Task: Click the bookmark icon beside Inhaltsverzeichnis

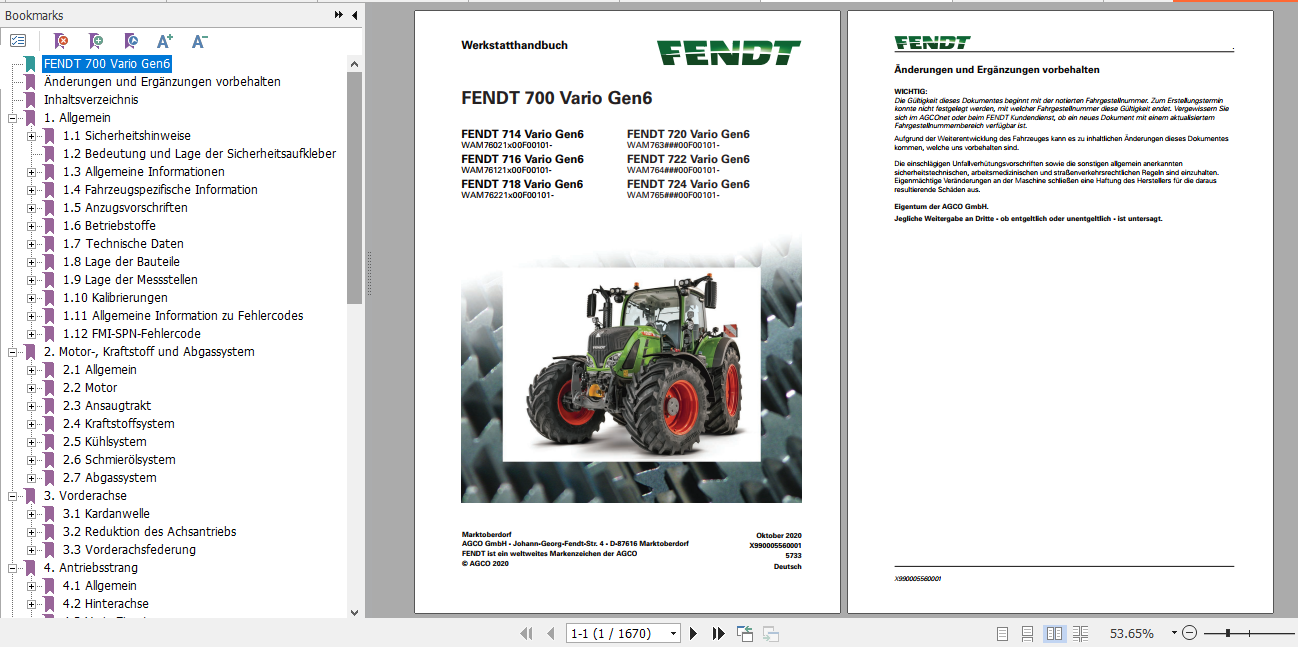Action: pos(30,100)
